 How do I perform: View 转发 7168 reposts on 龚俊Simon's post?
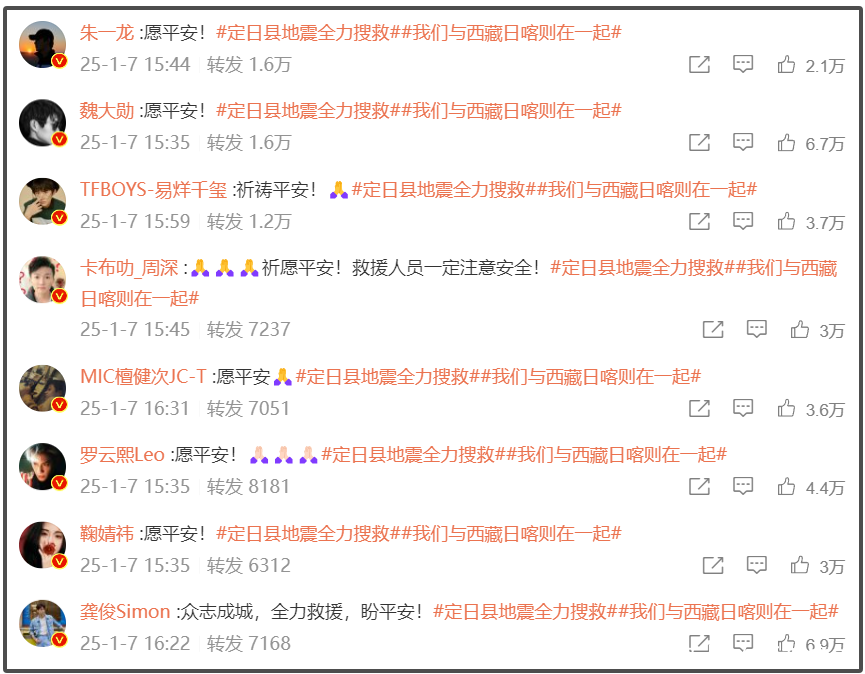click(248, 643)
